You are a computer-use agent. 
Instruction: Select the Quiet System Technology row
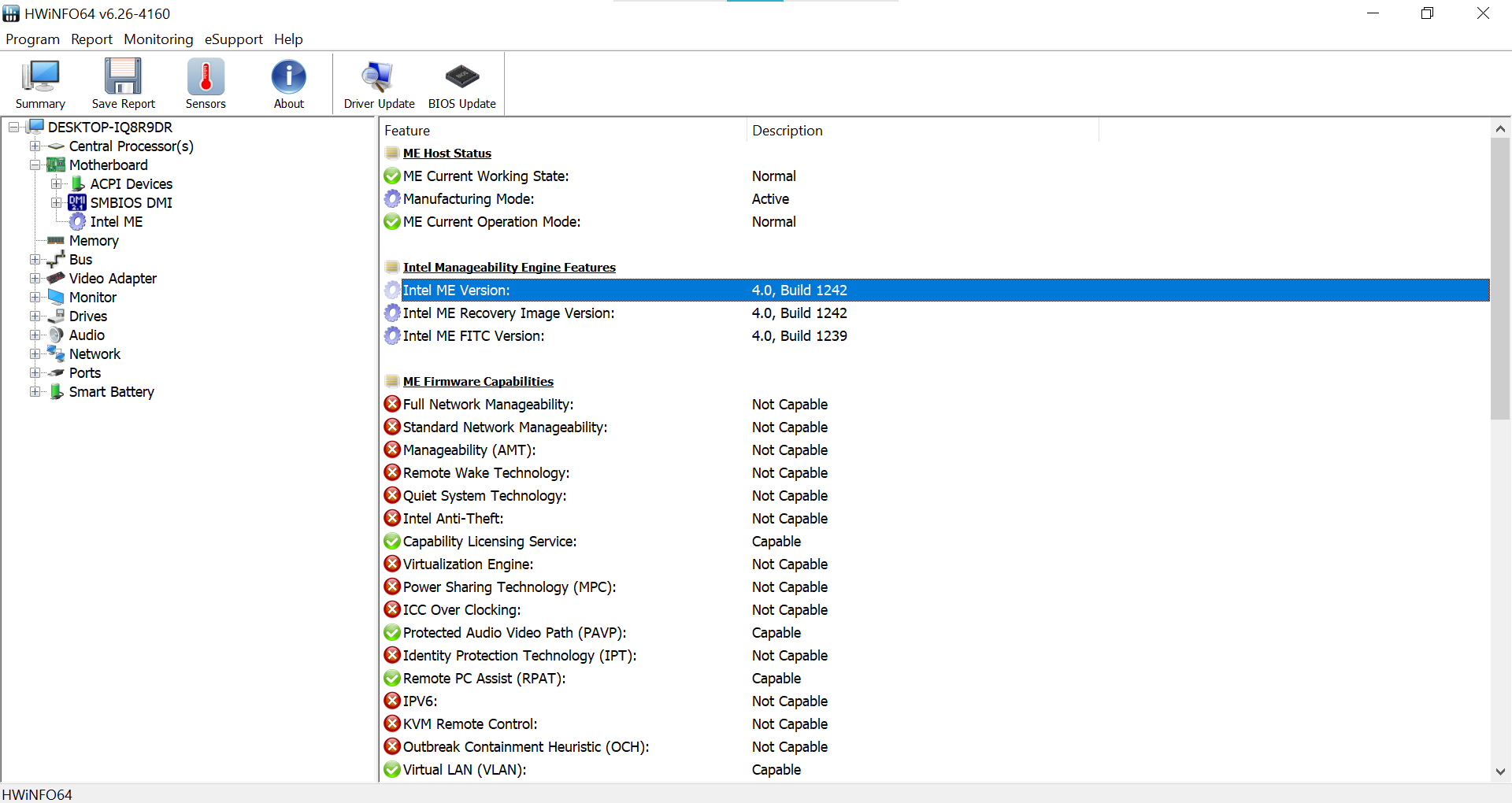click(936, 496)
